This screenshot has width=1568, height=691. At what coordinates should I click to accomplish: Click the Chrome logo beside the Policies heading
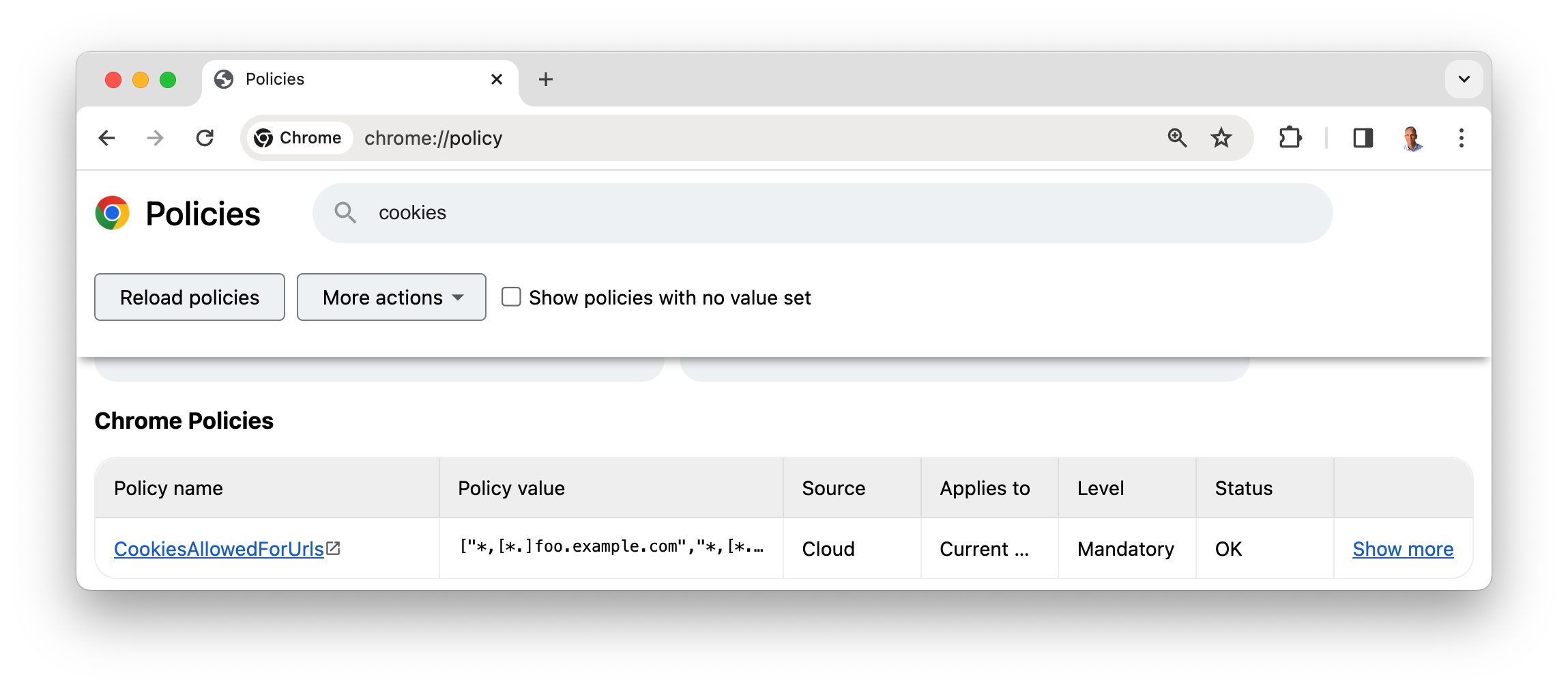coord(113,213)
